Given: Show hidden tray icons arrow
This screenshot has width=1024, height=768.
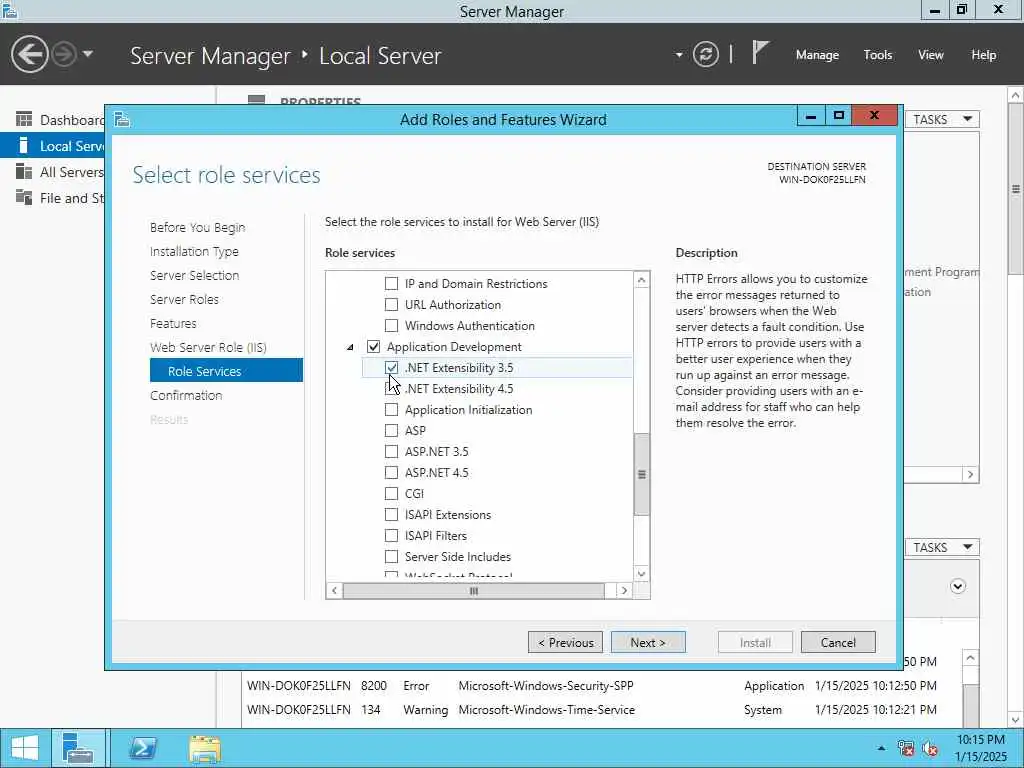Looking at the screenshot, I should [x=882, y=748].
